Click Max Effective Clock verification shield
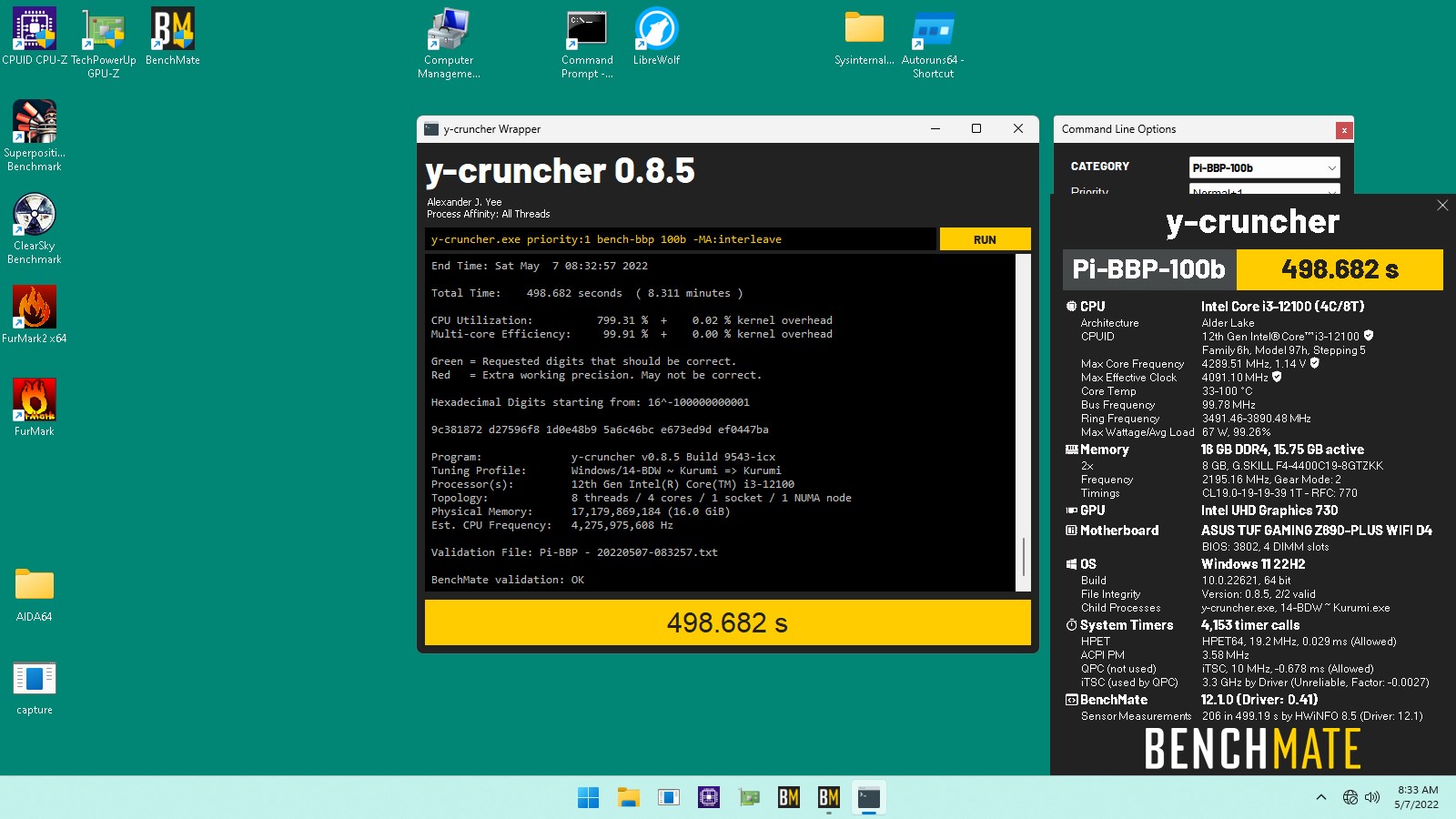The width and height of the screenshot is (1456, 819). pyautogui.click(x=1277, y=377)
